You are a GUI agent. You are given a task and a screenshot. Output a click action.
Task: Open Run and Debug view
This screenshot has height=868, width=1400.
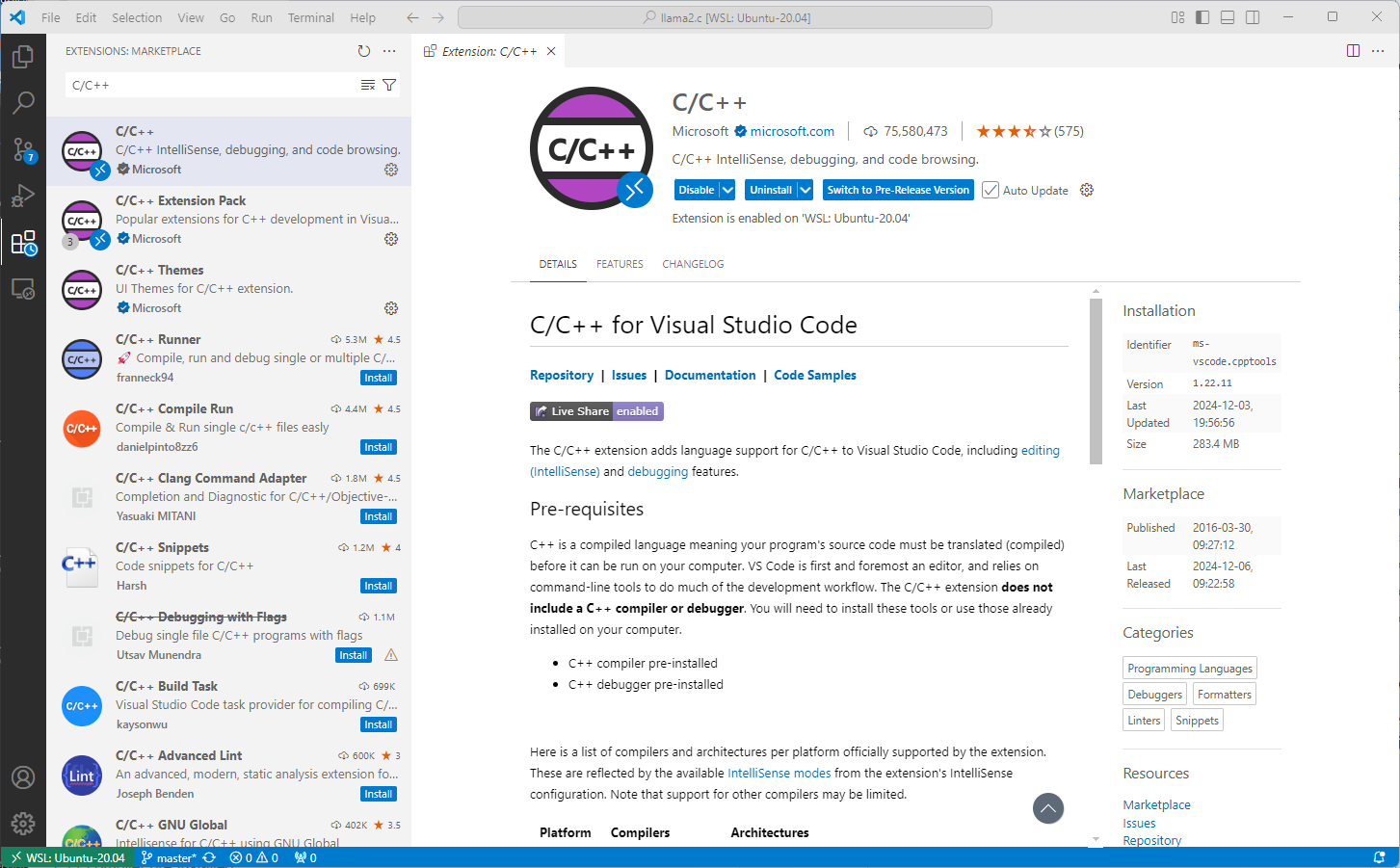(23, 196)
